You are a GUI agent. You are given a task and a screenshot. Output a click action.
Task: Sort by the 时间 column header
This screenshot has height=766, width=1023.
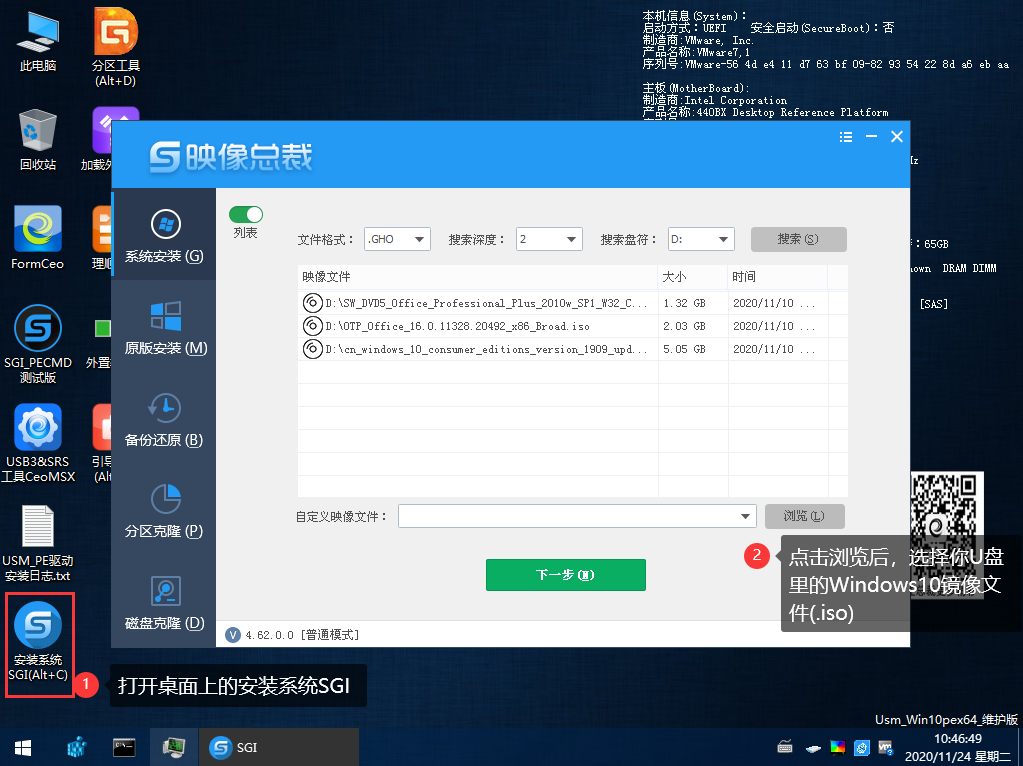point(778,277)
